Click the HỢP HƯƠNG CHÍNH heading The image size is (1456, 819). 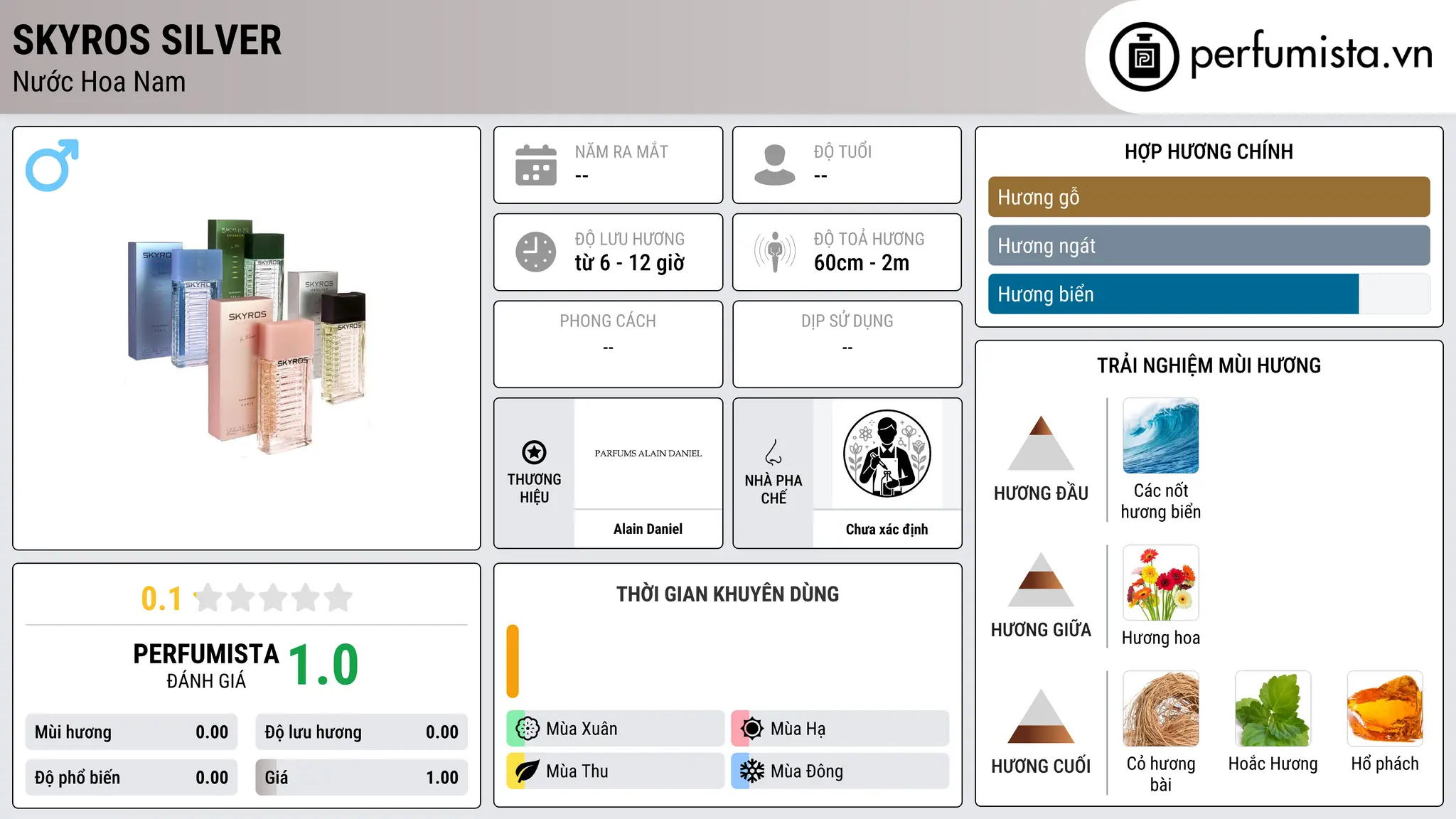click(x=1209, y=151)
